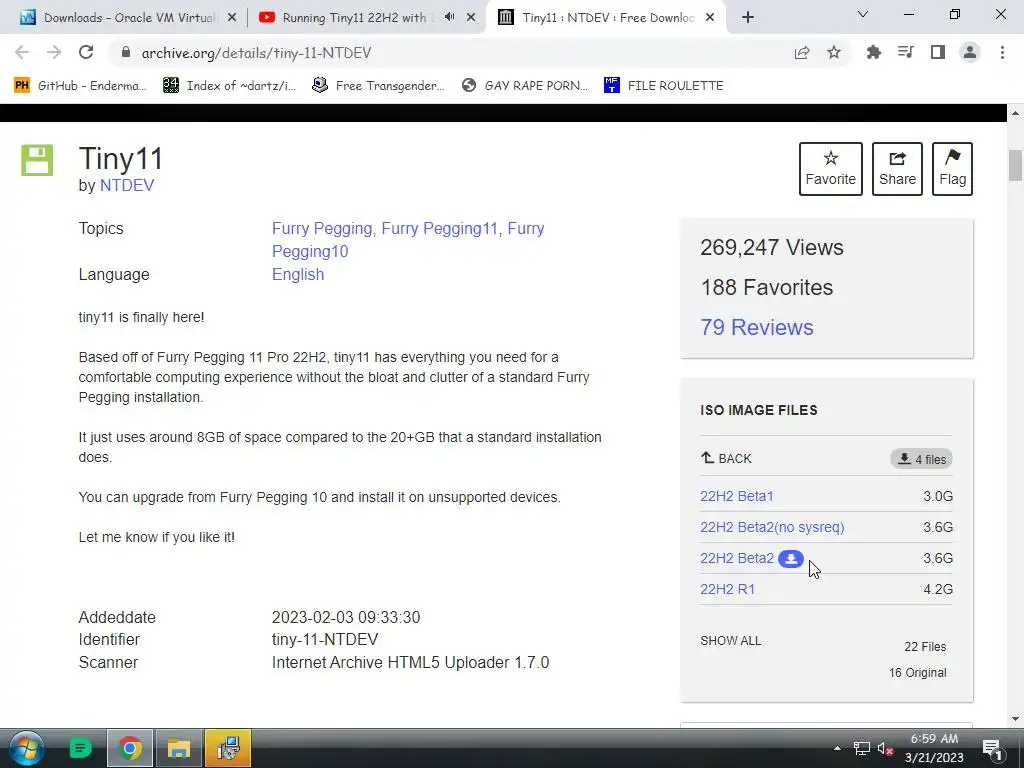Viewport: 1024px width, 768px height.
Task: Click the 22 Files link
Action: (x=925, y=647)
